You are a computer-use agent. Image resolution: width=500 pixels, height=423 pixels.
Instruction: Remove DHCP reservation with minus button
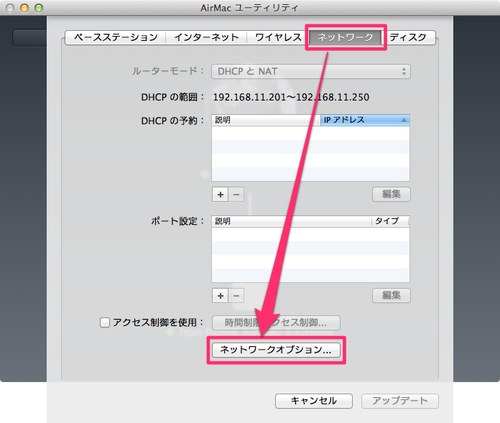tap(236, 194)
